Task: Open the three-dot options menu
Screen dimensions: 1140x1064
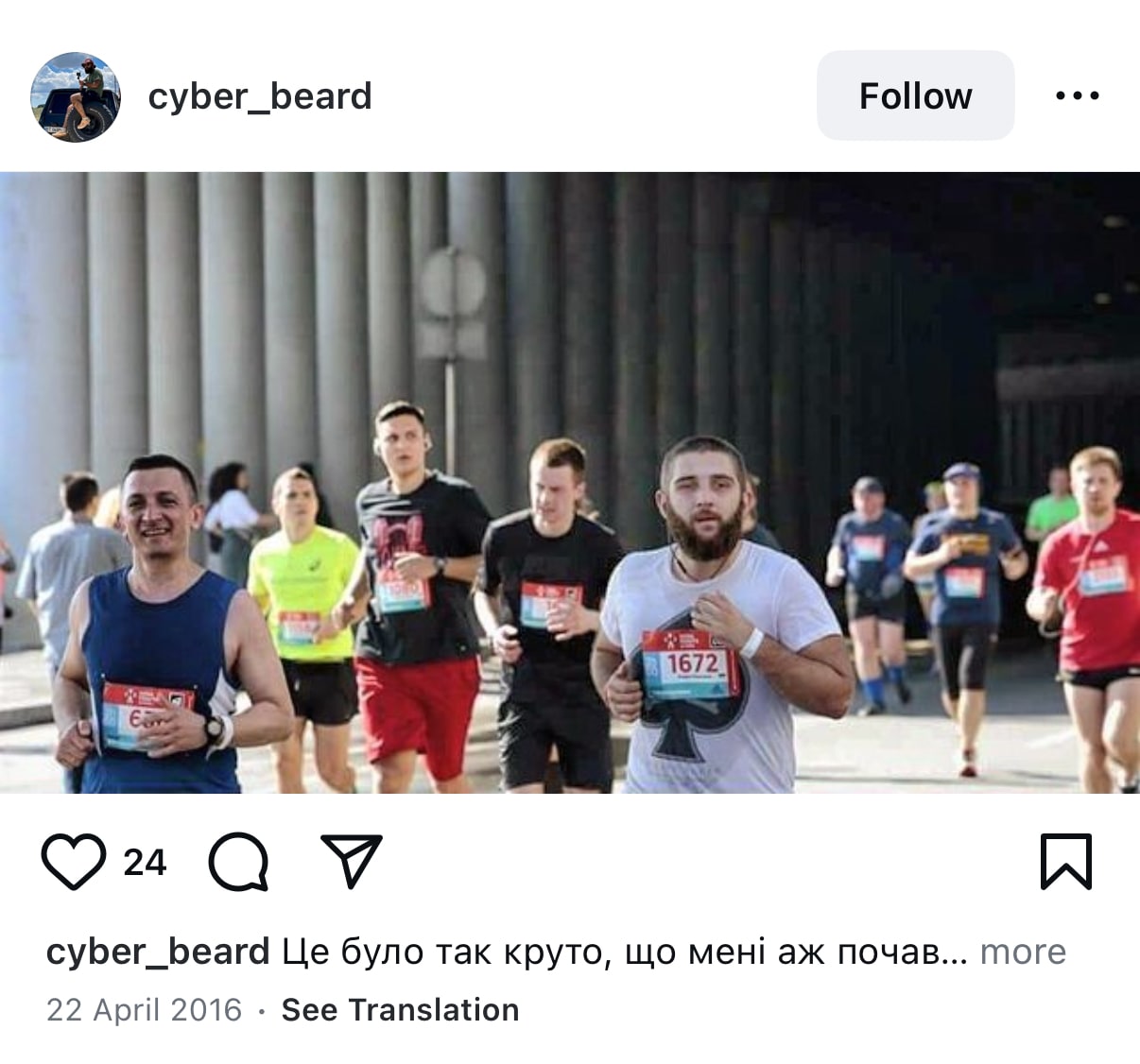Action: pos(1078,95)
